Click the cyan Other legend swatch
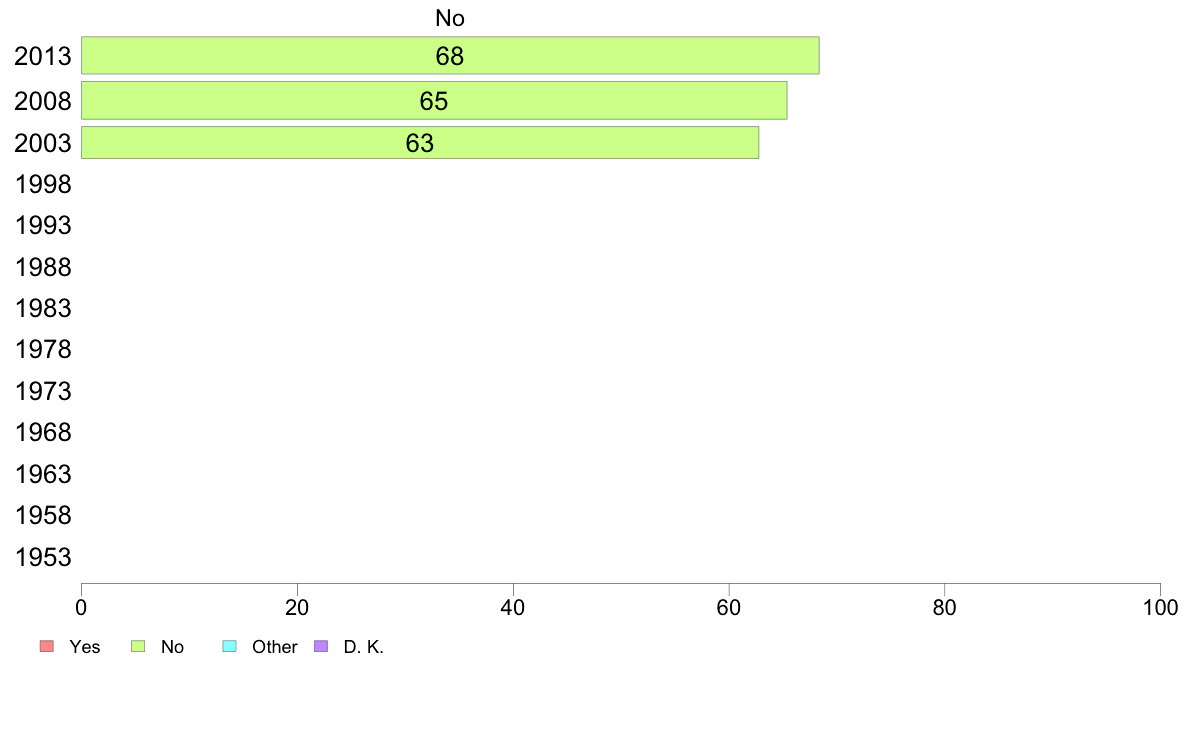 tap(230, 646)
